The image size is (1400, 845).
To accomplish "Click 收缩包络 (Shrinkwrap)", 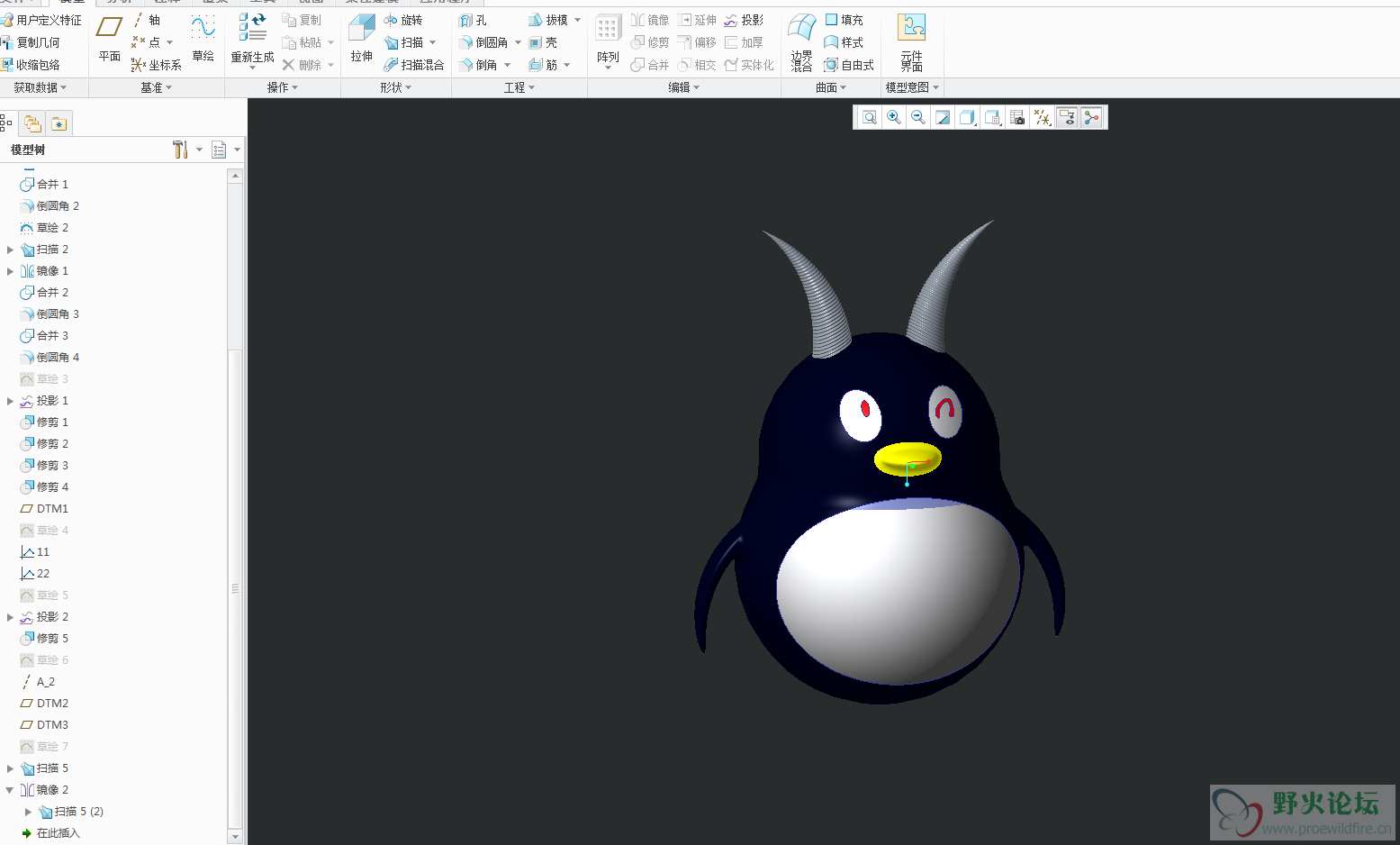I will [31, 65].
